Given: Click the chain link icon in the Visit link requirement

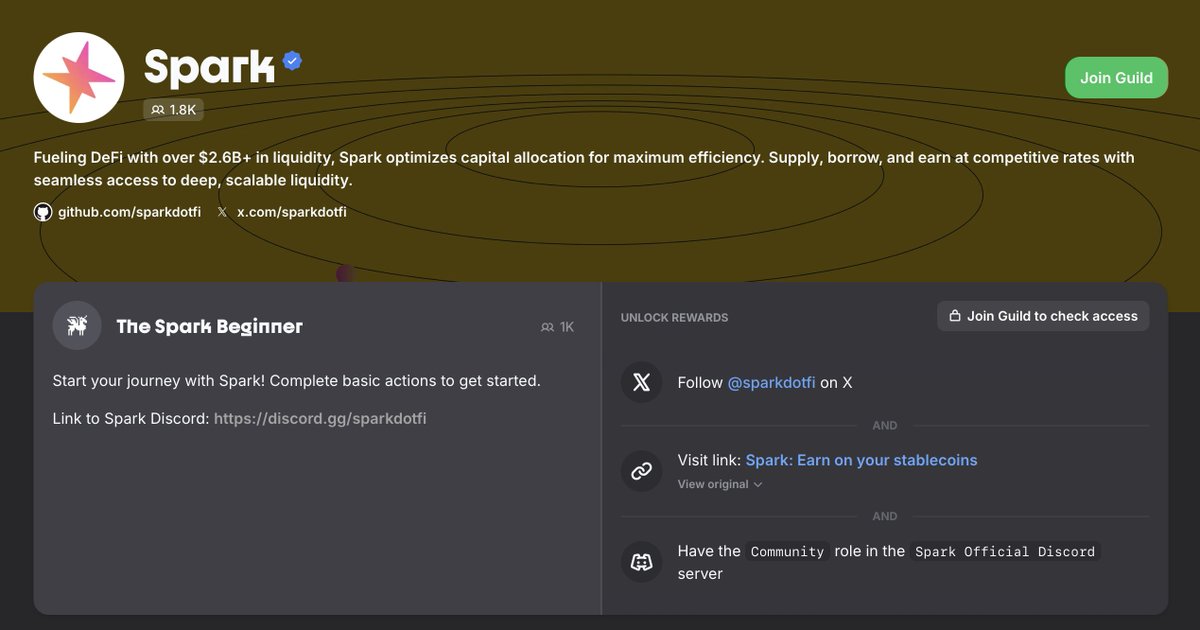Looking at the screenshot, I should coord(642,470).
